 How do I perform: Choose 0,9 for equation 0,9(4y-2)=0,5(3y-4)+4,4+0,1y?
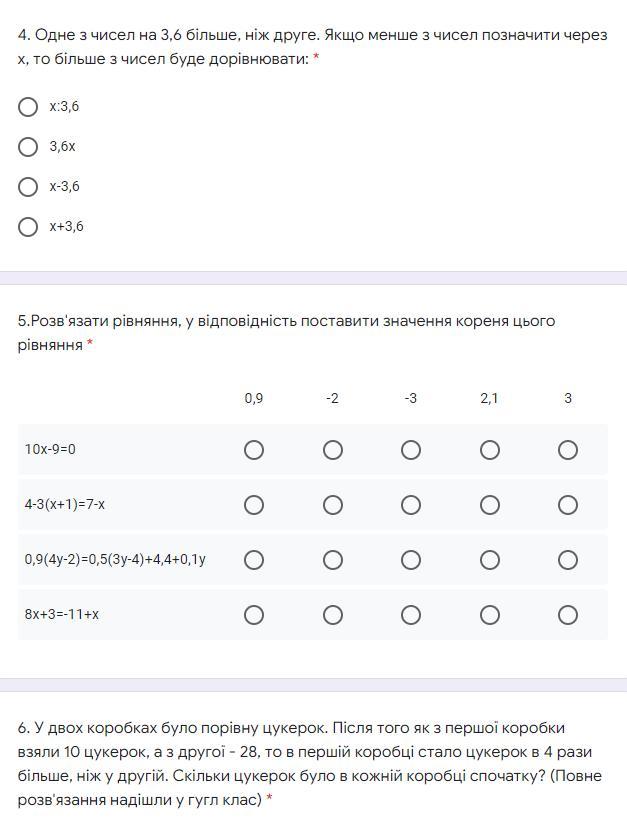254,560
